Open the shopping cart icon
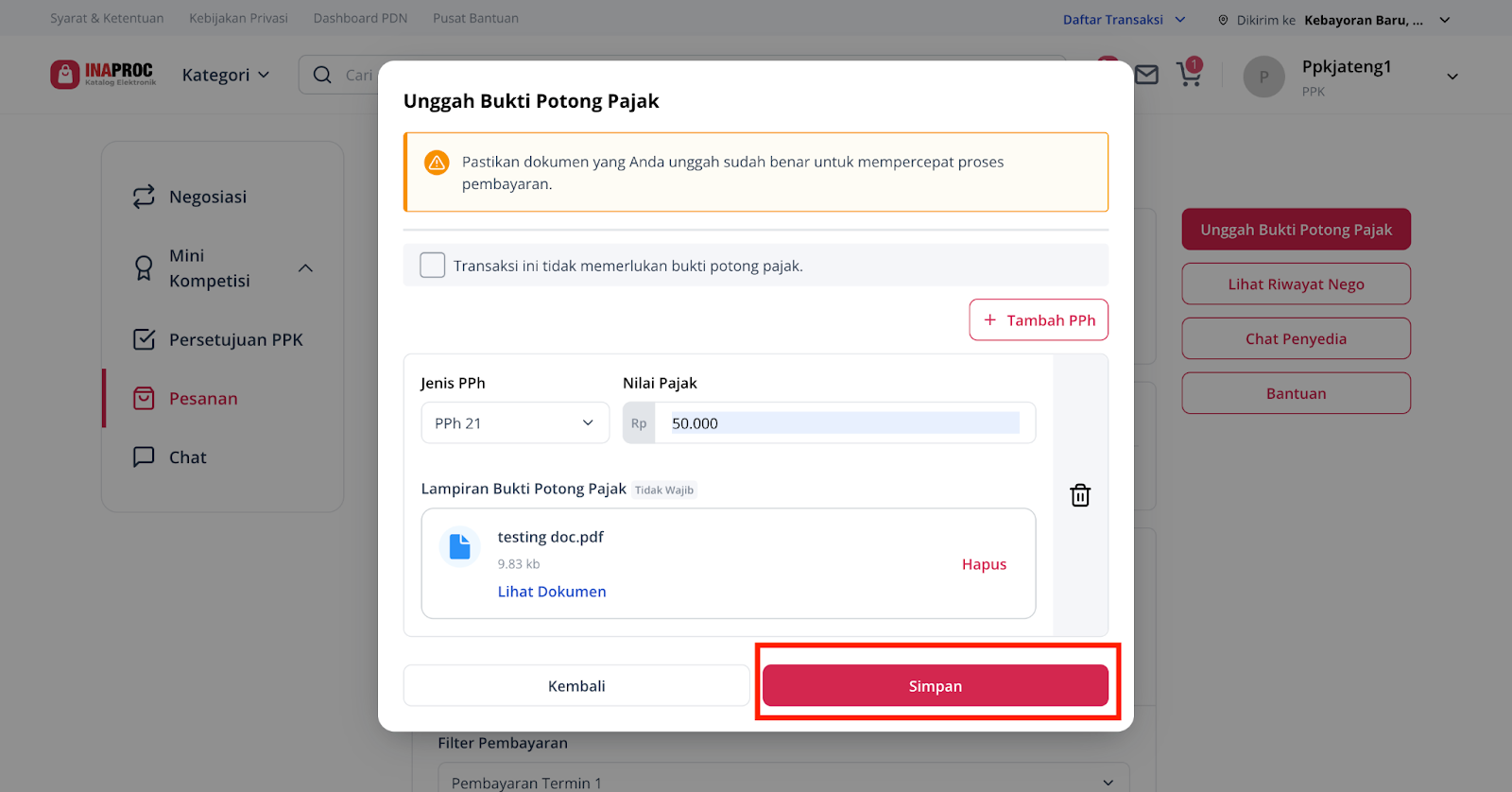1512x792 pixels. [x=1189, y=74]
